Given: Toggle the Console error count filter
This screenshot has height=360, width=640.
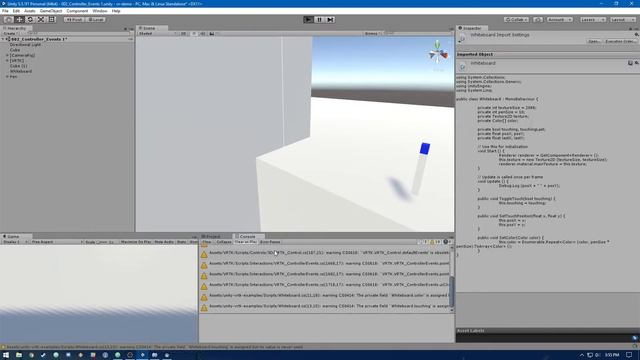Looking at the screenshot, I should [x=447, y=242].
